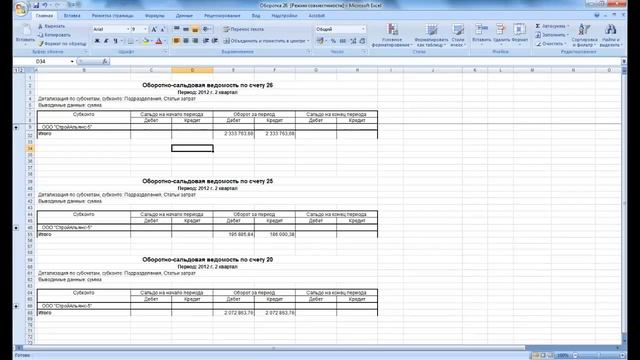Viewport: 640px width, 360px height.
Task: Apply accounting number format
Action: (321, 41)
